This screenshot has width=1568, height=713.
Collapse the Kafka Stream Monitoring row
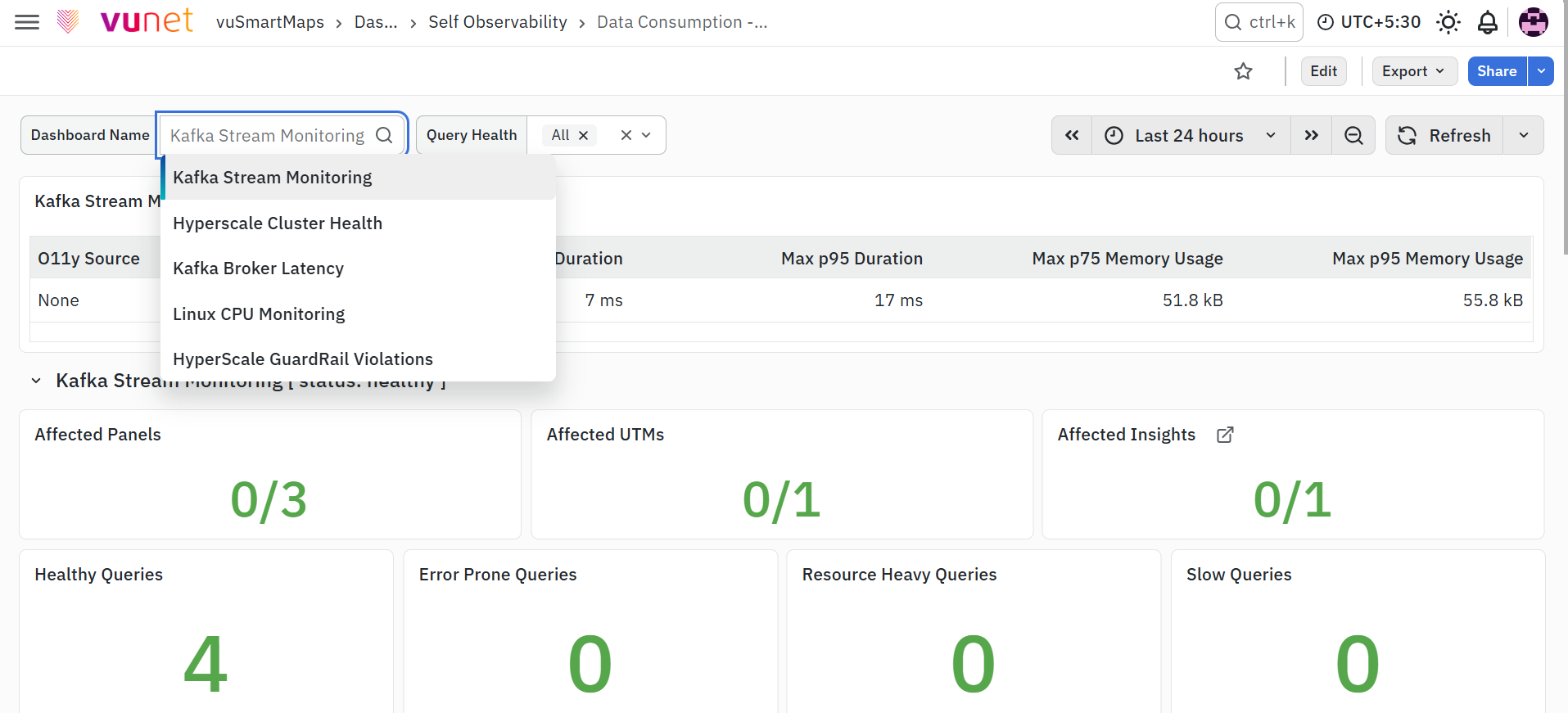(x=36, y=381)
